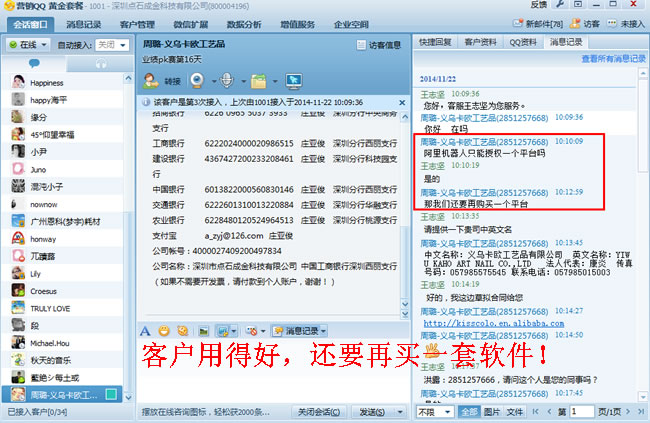Open the 客户管理 tab
The height and width of the screenshot is (423, 650).
(x=137, y=24)
